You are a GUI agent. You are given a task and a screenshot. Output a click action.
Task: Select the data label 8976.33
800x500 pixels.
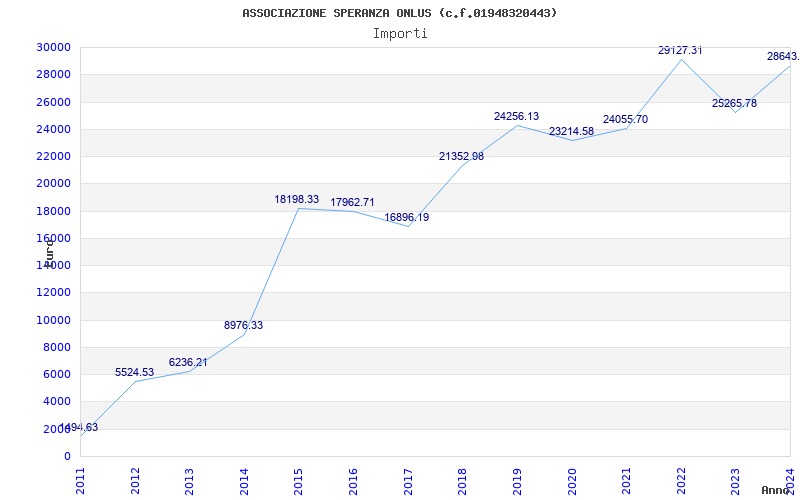pos(243,325)
